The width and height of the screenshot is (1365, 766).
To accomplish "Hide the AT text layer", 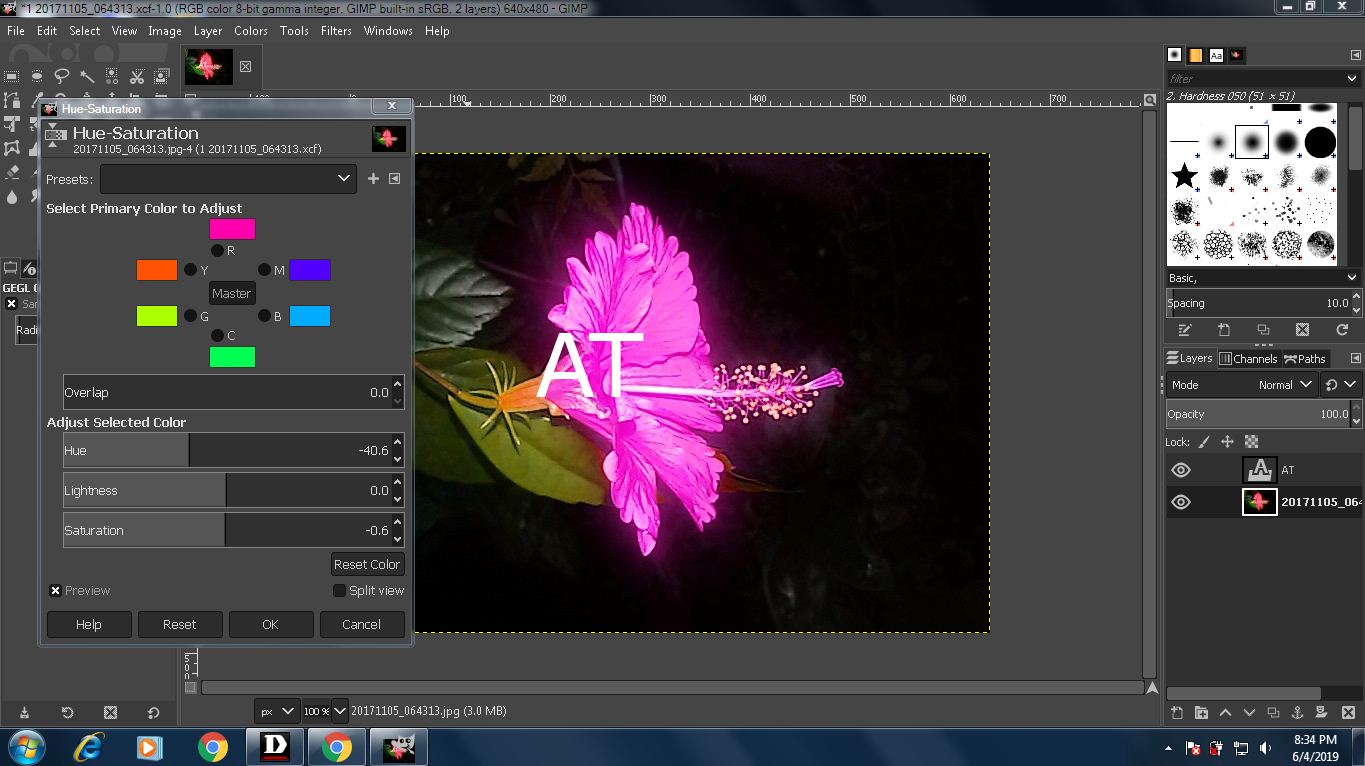I will [1181, 470].
